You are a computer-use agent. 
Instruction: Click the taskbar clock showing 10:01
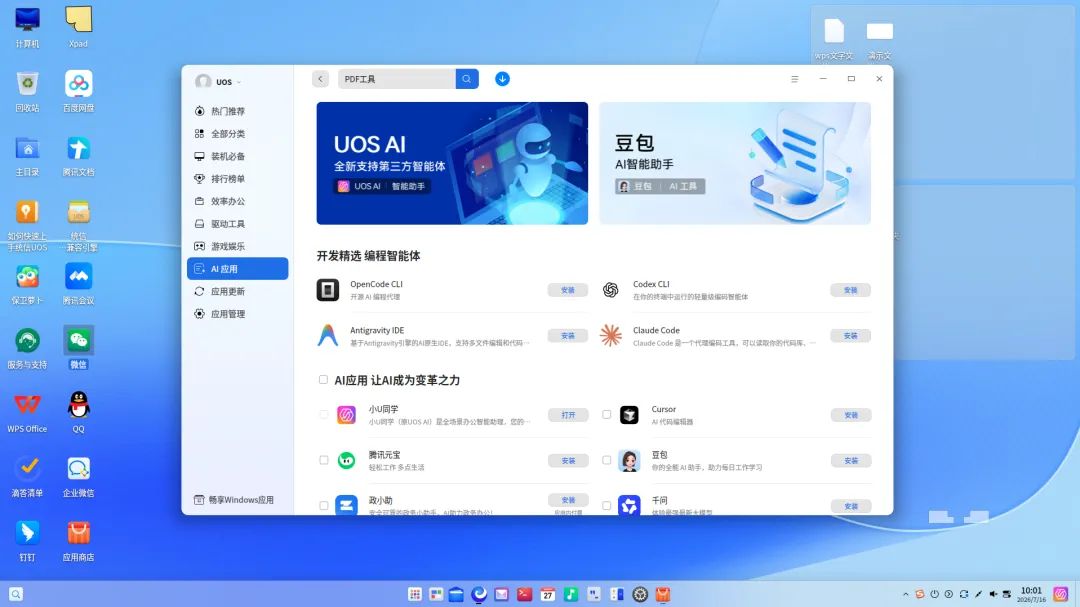pos(1031,594)
